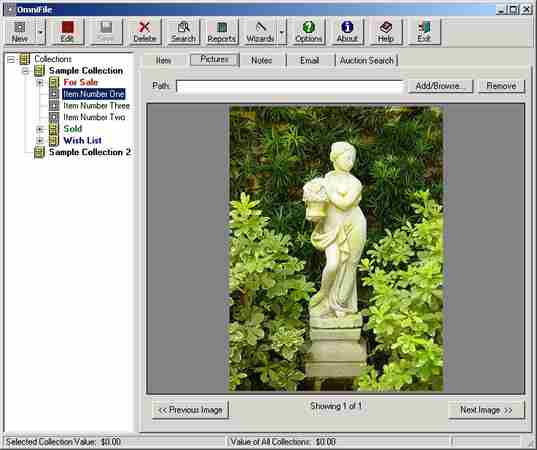
Task: Open the Notes tab
Action: tap(262, 61)
